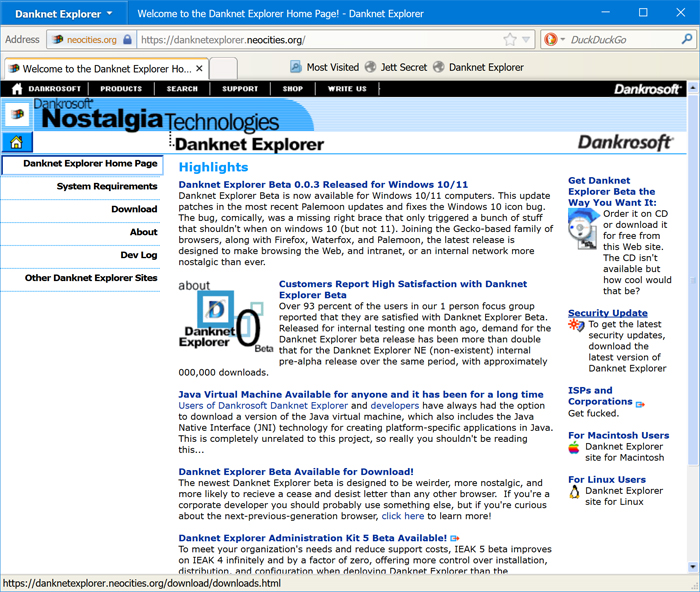Click the Security Update heading link
Screen dimensions: 700x592
click(x=607, y=313)
